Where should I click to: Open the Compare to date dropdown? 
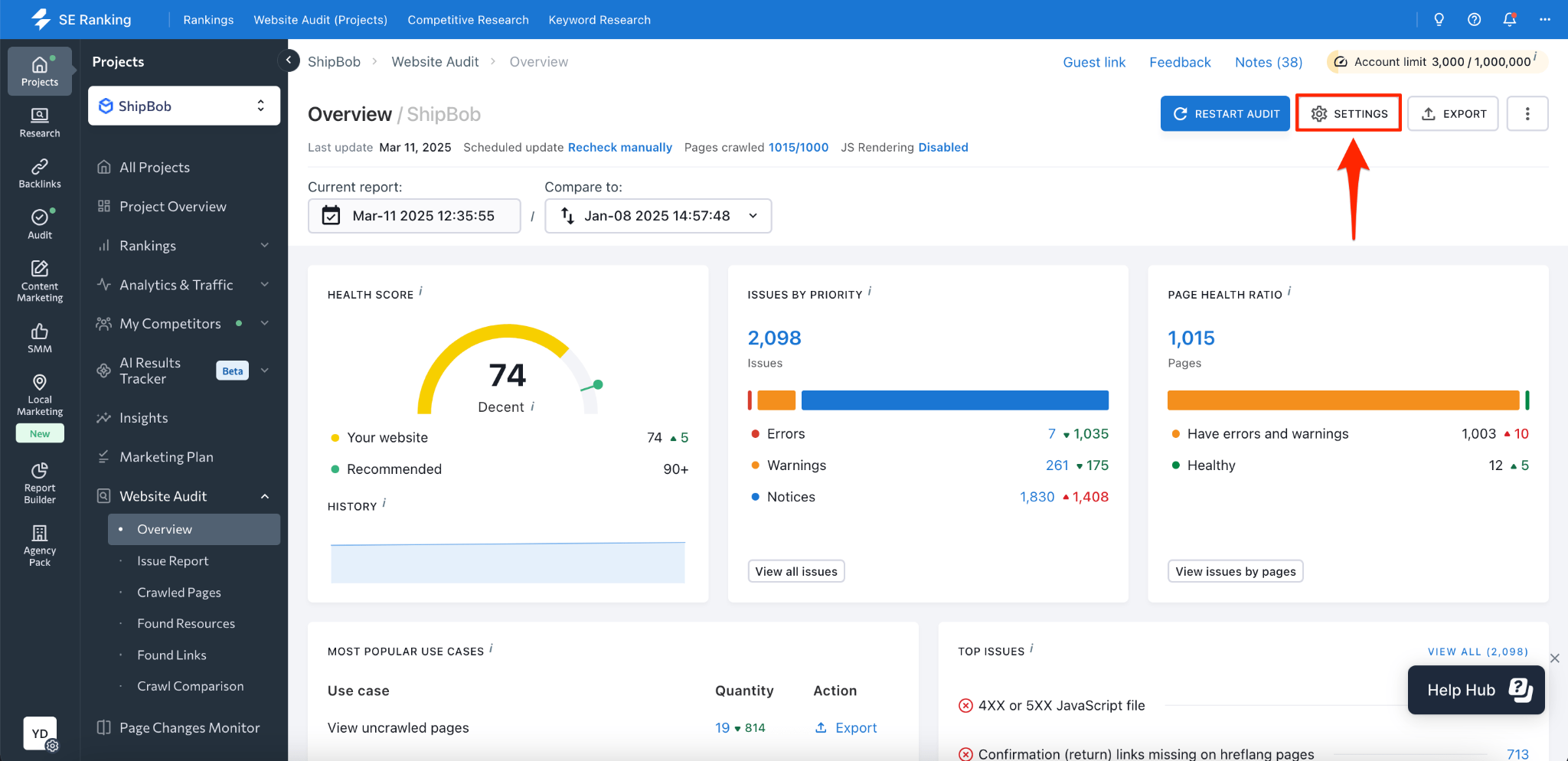click(x=658, y=216)
